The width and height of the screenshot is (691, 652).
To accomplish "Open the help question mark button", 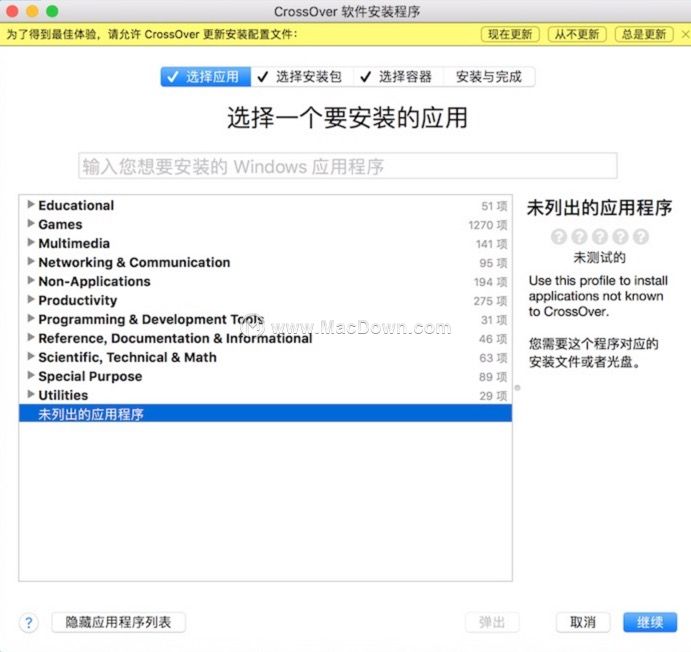I will (29, 622).
